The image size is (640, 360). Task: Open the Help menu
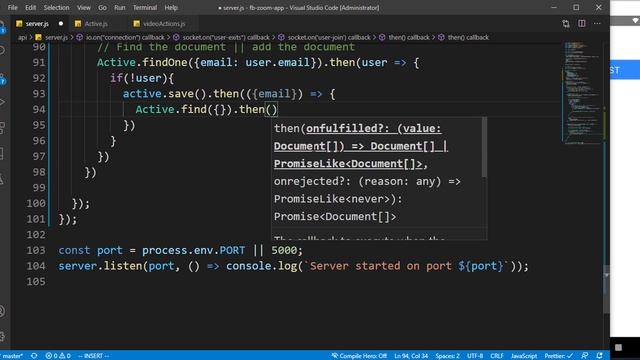pyautogui.click(x=171, y=7)
